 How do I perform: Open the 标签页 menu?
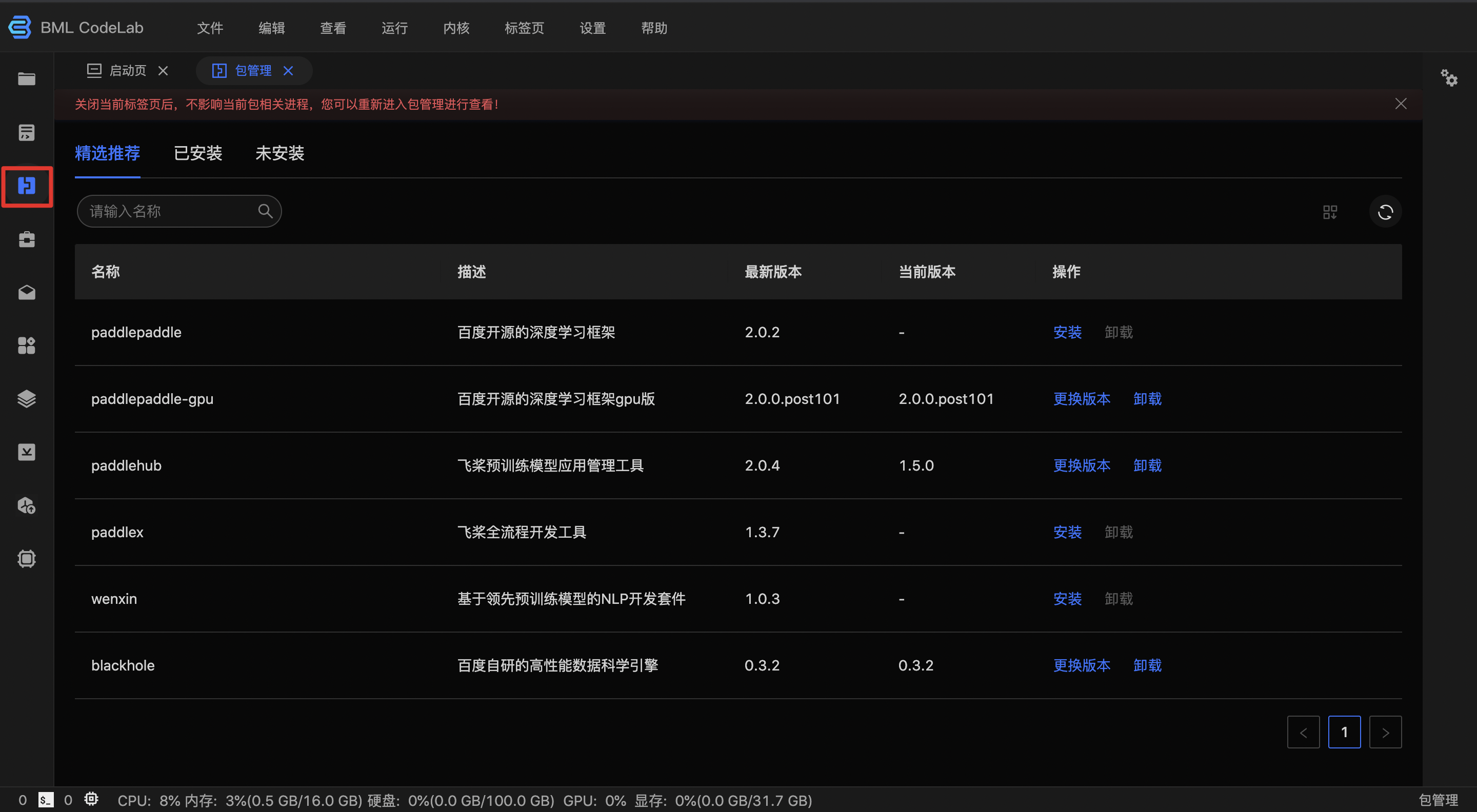524,28
